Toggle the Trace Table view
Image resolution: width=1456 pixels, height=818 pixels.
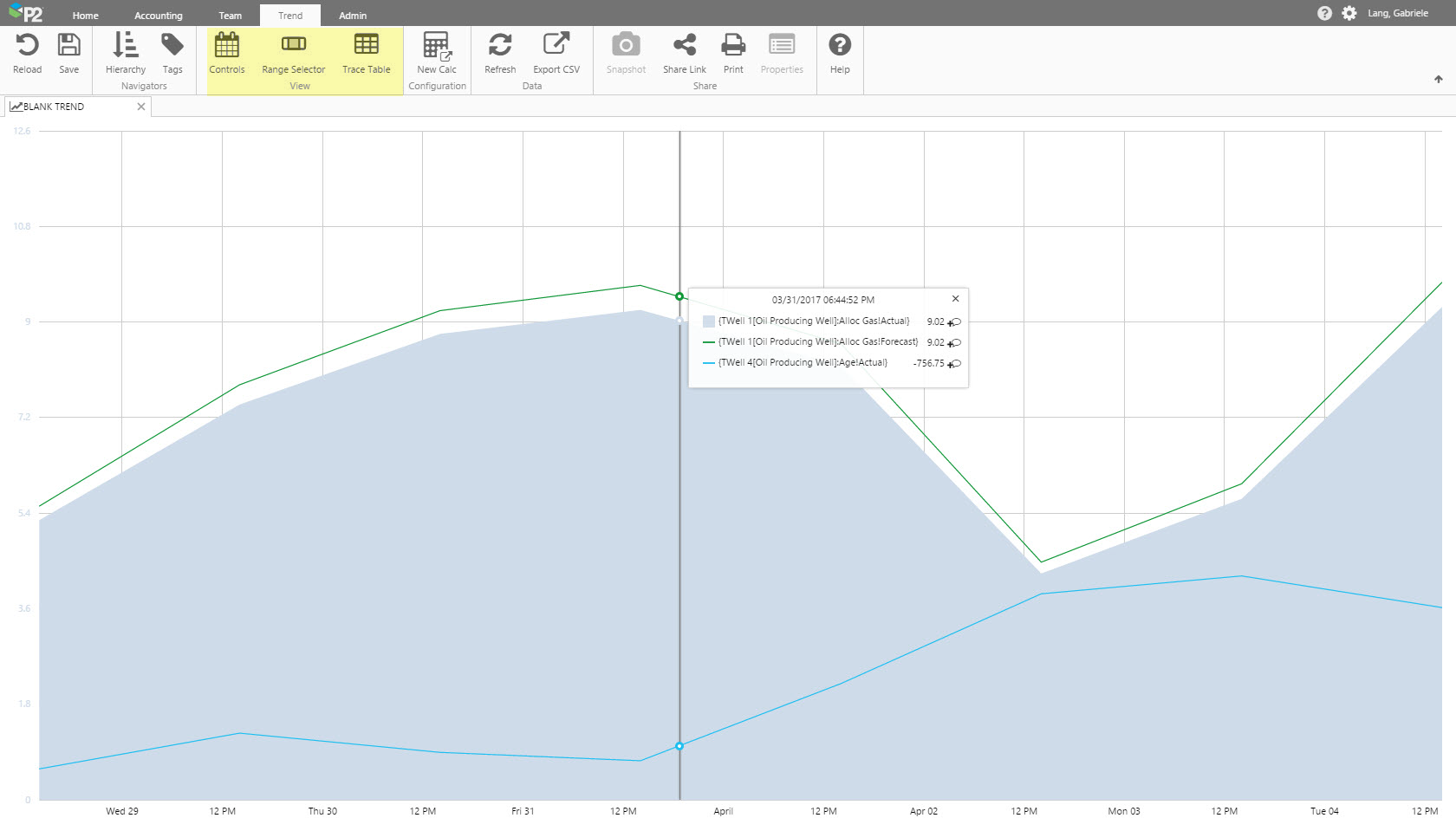[x=366, y=45]
